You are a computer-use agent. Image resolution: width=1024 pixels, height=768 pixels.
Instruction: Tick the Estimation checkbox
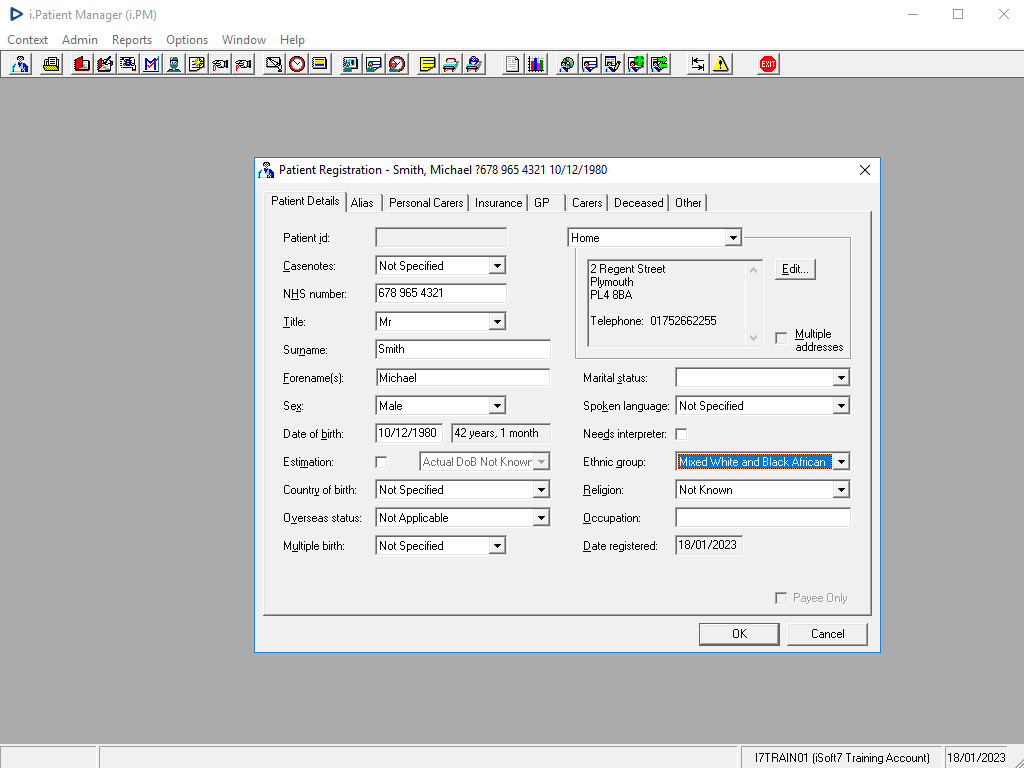point(381,462)
